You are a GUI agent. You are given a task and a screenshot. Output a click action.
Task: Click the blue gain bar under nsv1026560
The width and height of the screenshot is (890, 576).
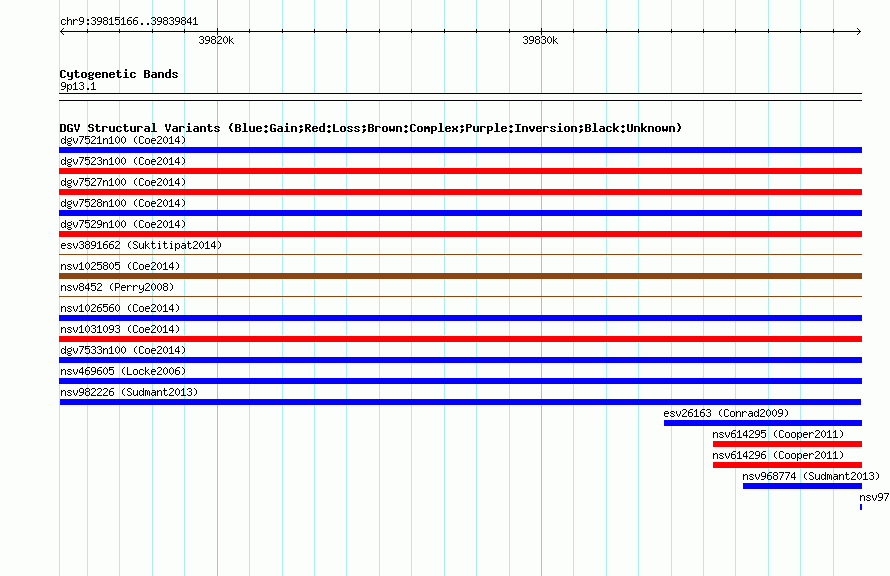[460, 318]
